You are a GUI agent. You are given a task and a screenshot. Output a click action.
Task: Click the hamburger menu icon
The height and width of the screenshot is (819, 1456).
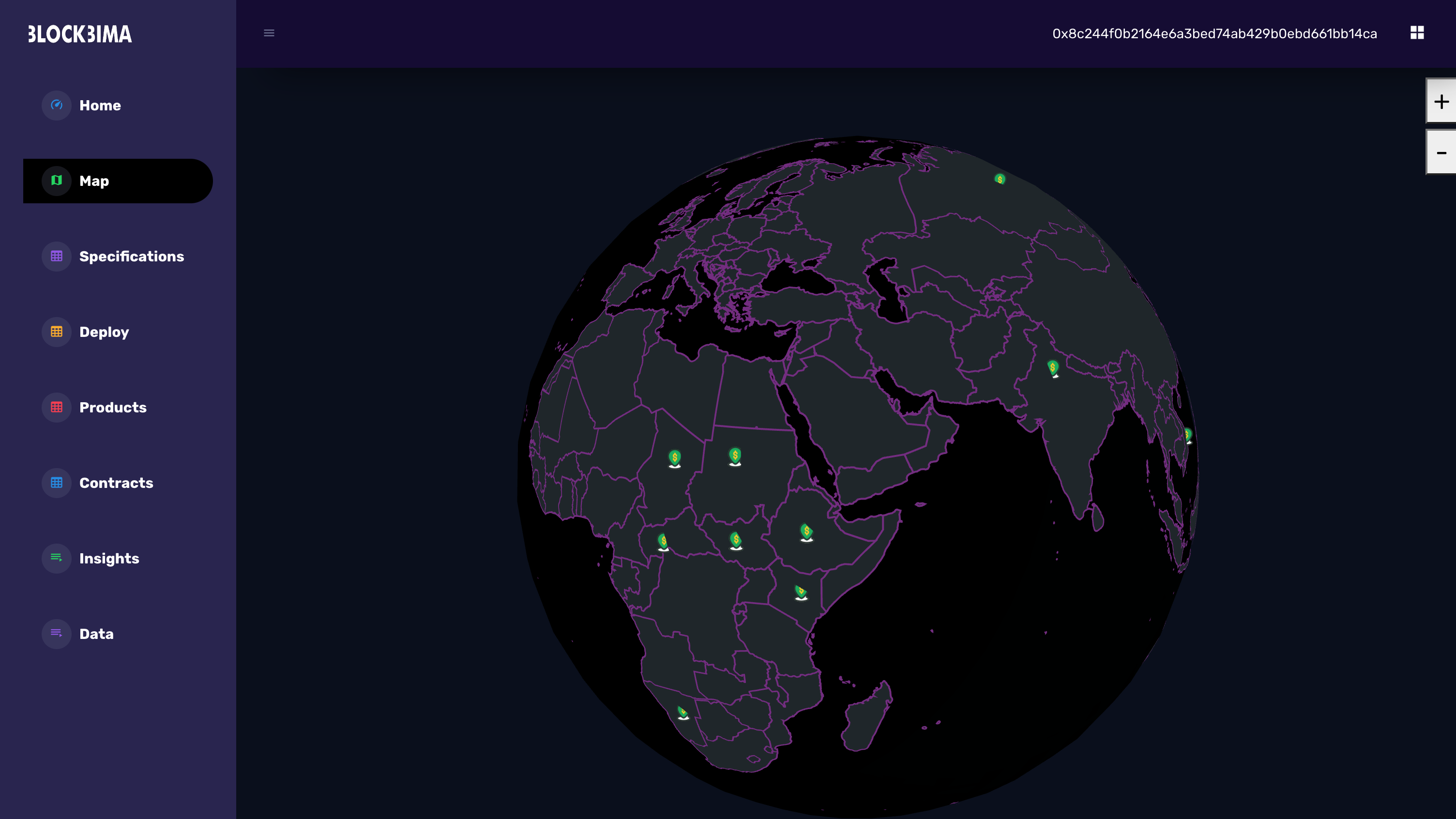coord(269,33)
